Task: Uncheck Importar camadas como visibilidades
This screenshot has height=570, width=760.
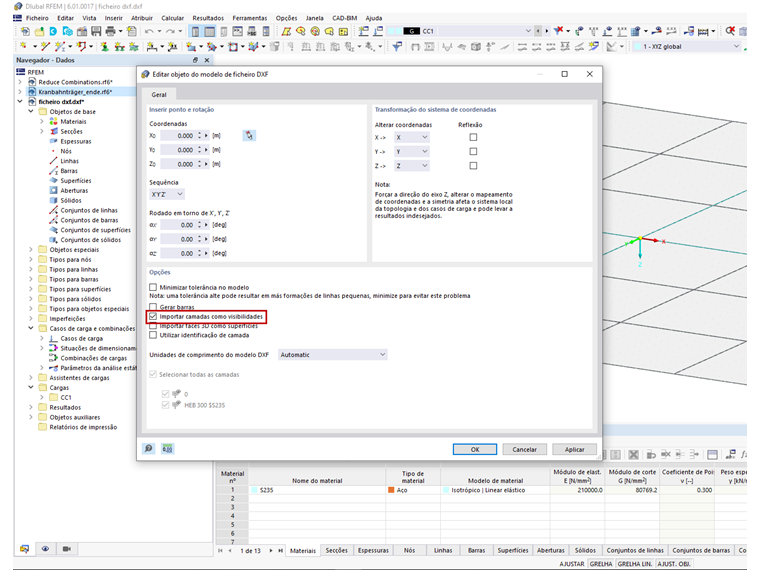Action: (153, 317)
